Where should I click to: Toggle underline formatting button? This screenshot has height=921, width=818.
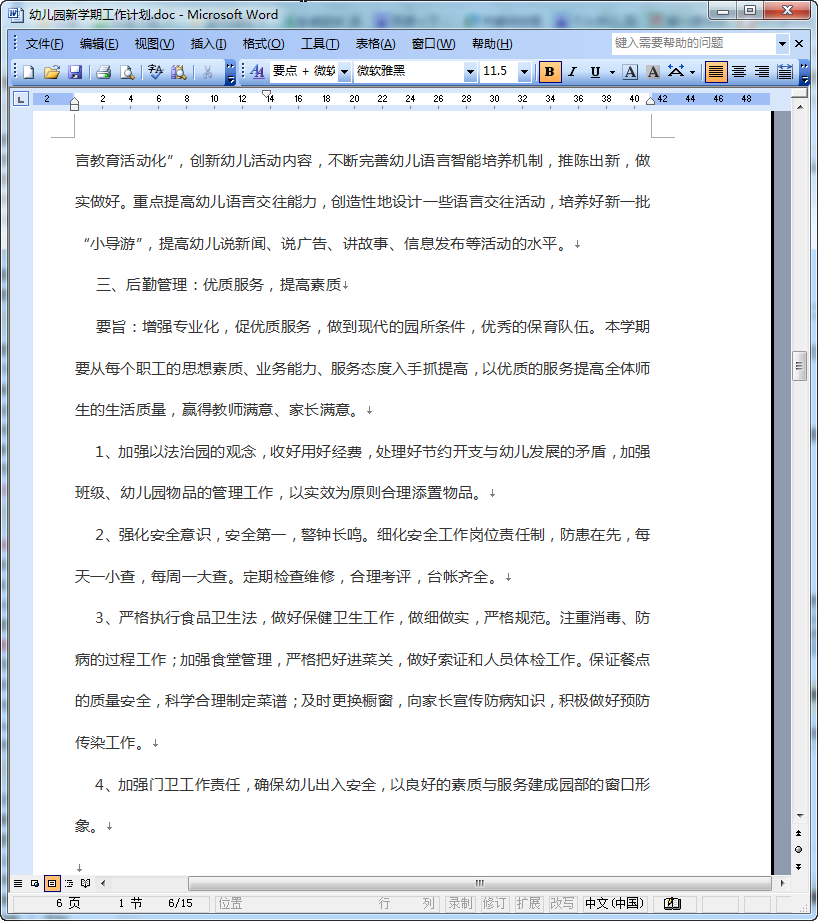click(x=595, y=72)
